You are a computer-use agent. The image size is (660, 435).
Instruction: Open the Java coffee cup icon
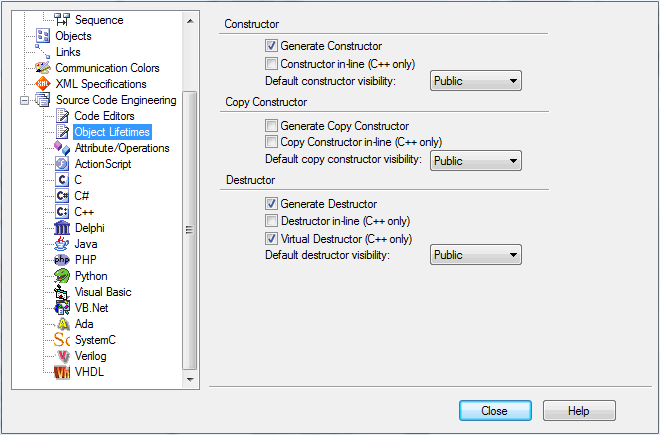tap(62, 244)
